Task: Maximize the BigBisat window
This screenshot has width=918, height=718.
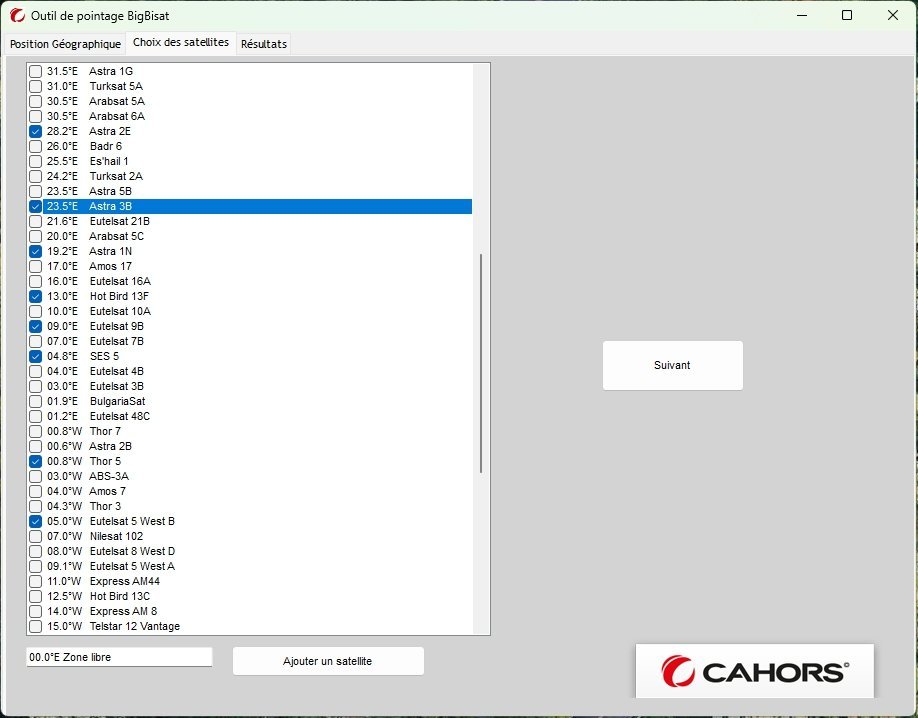Action: (x=847, y=15)
